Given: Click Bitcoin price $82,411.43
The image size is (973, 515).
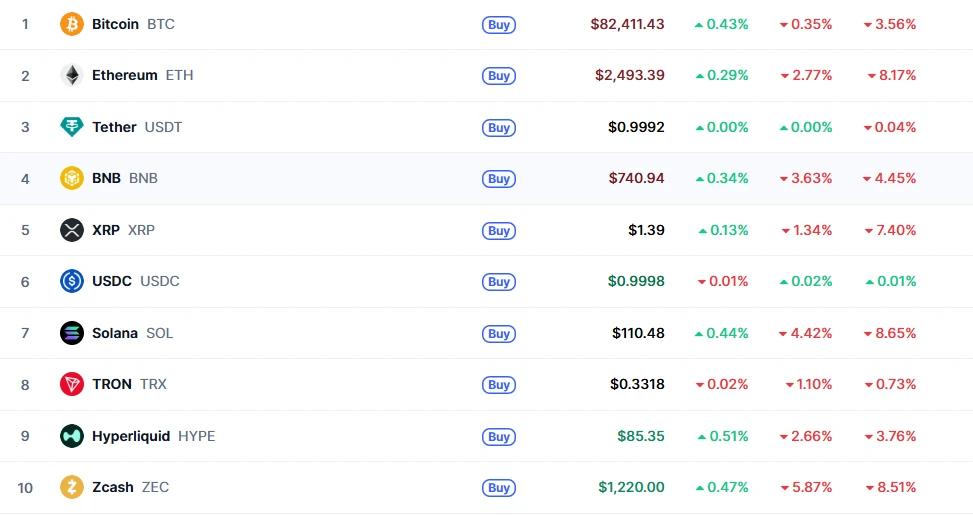Looking at the screenshot, I should (627, 24).
